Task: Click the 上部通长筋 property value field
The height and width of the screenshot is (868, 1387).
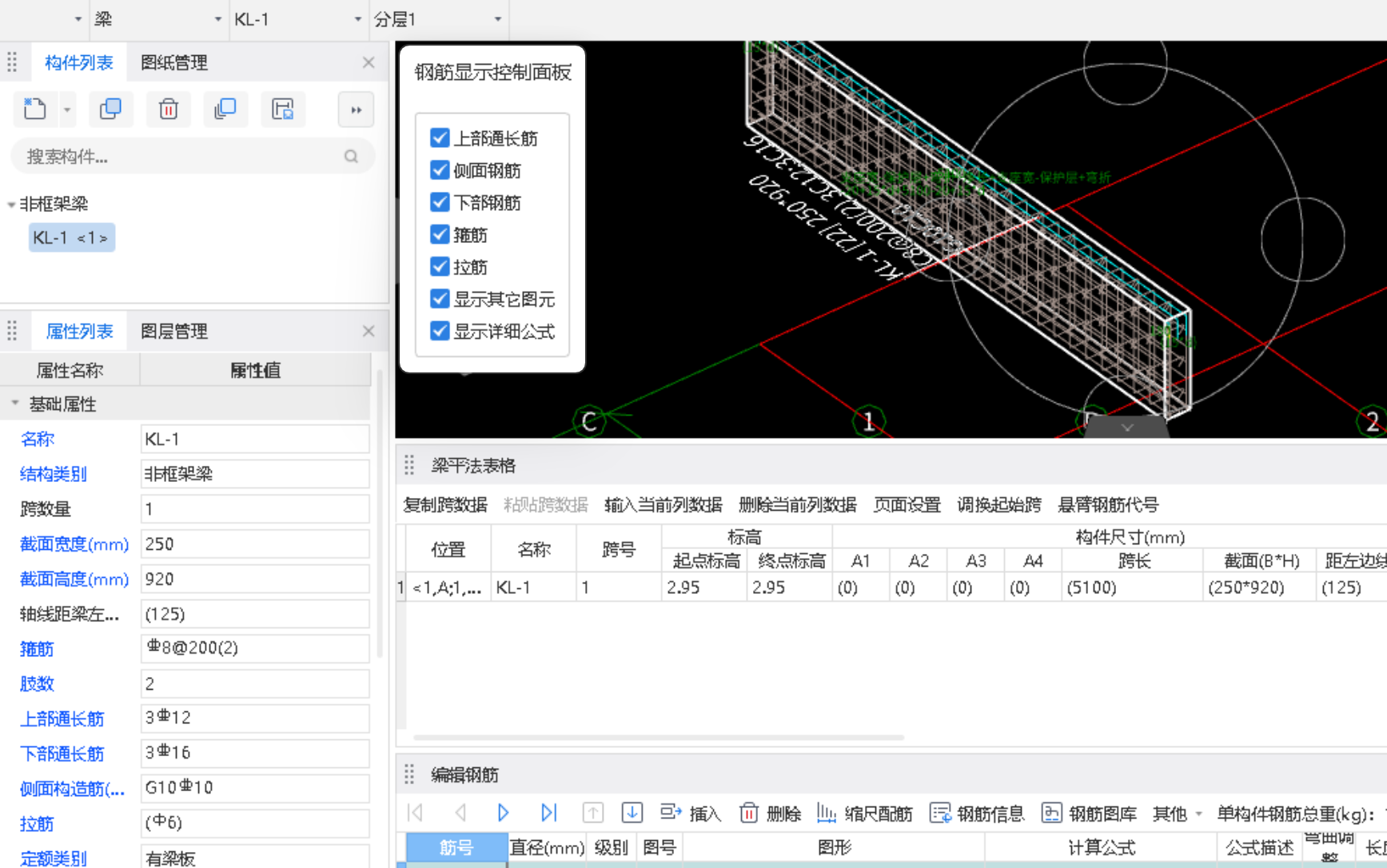Action: click(255, 718)
